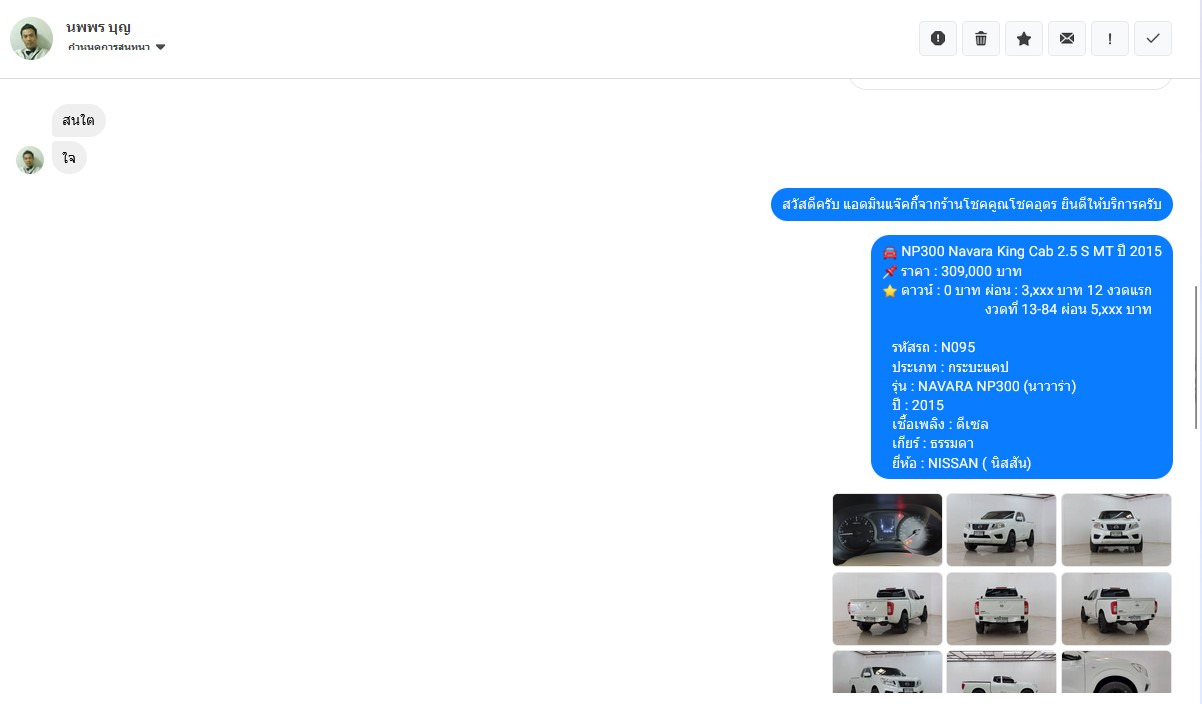
Task: Delete conversation with the trash icon
Action: [x=981, y=38]
